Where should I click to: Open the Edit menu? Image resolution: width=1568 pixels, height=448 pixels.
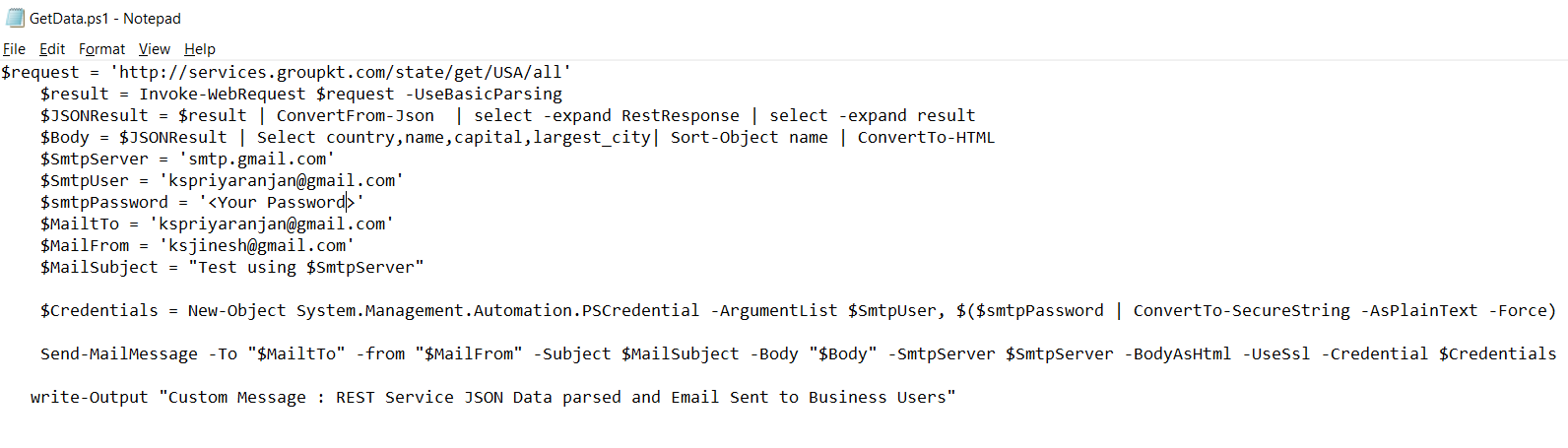[x=52, y=49]
